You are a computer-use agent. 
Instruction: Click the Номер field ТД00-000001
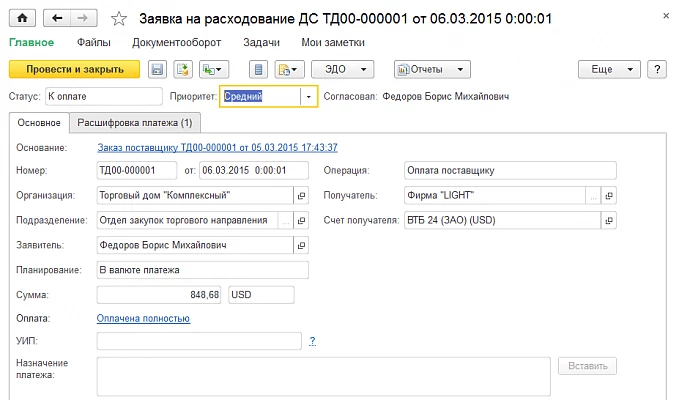[x=136, y=171]
